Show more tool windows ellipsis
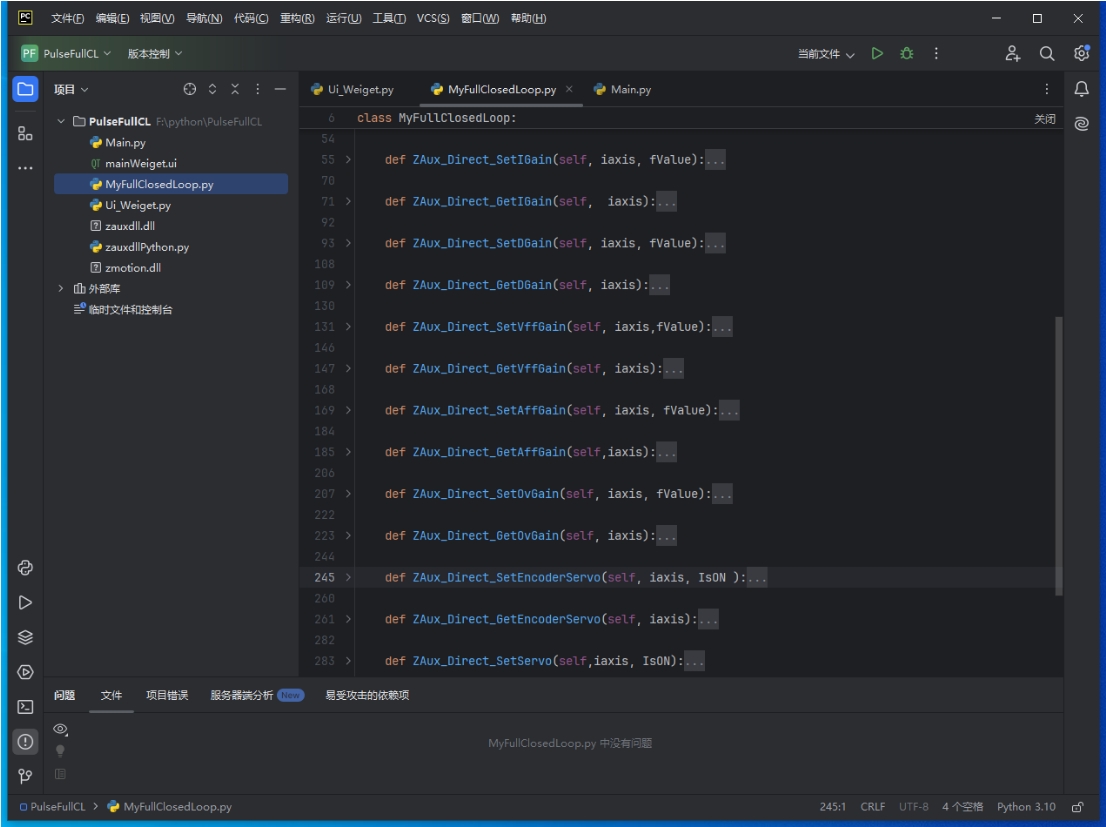1106x827 pixels. click(x=25, y=168)
